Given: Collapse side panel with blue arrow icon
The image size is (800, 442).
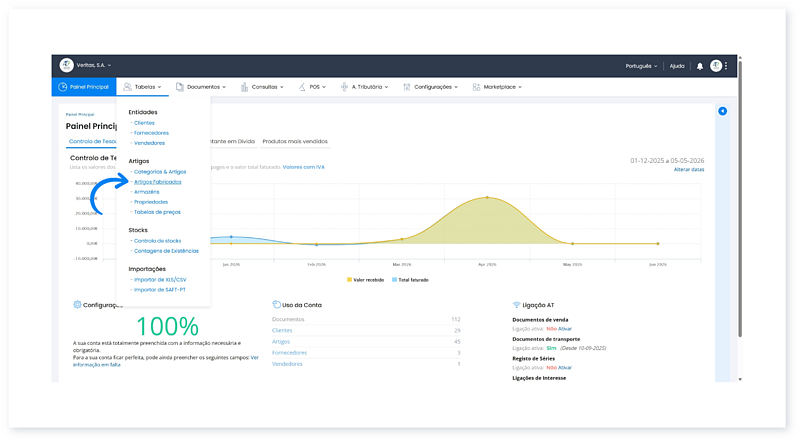Looking at the screenshot, I should click(x=722, y=111).
